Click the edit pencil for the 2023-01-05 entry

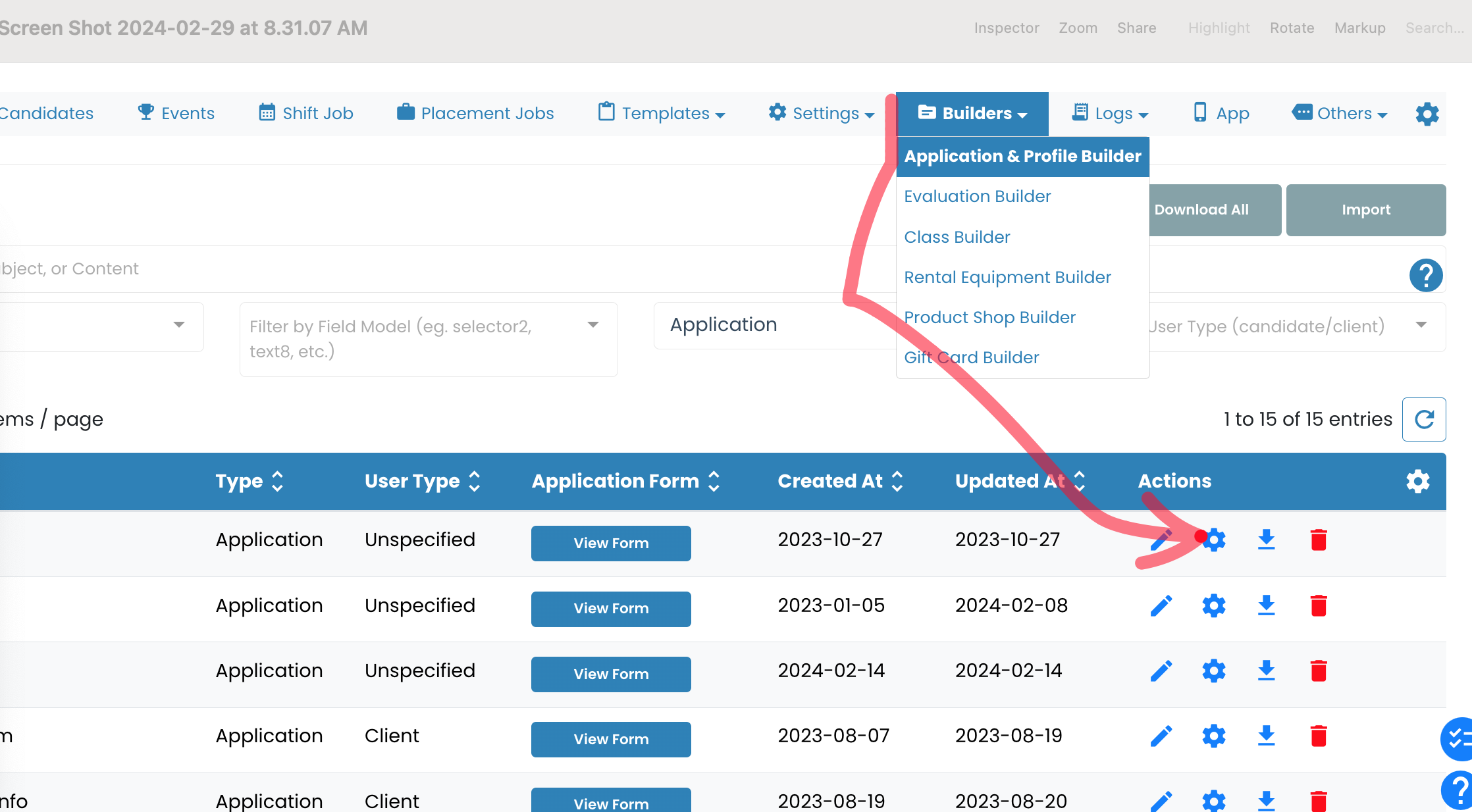pyautogui.click(x=1161, y=605)
